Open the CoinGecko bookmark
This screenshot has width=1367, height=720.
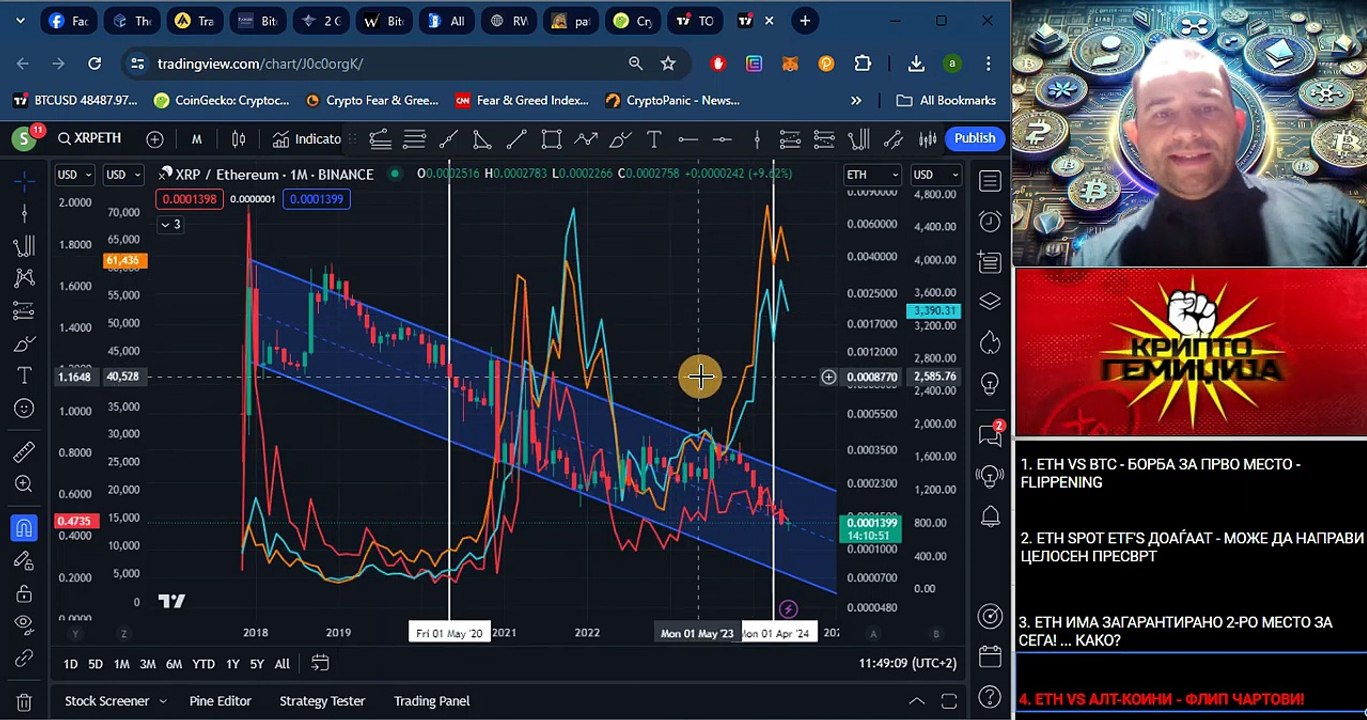(221, 100)
